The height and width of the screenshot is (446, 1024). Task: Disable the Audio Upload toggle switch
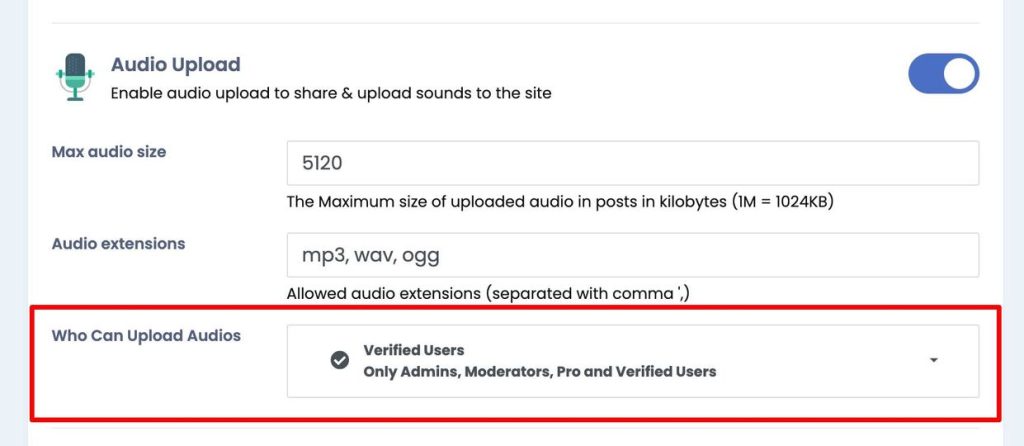coord(944,74)
